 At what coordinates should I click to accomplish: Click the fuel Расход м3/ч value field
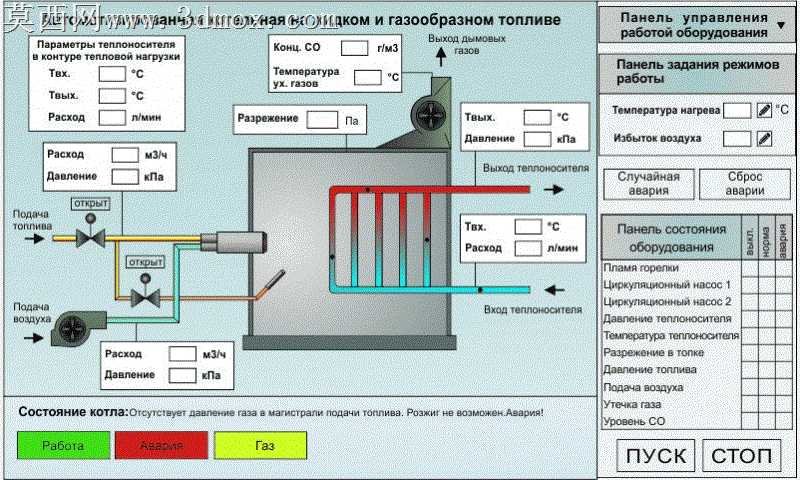click(125, 155)
